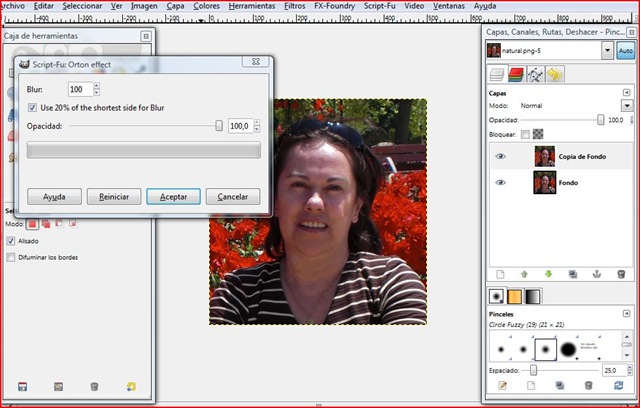Toggle the Alisado checkbox
Viewport: 640px width, 408px height.
(x=11, y=241)
